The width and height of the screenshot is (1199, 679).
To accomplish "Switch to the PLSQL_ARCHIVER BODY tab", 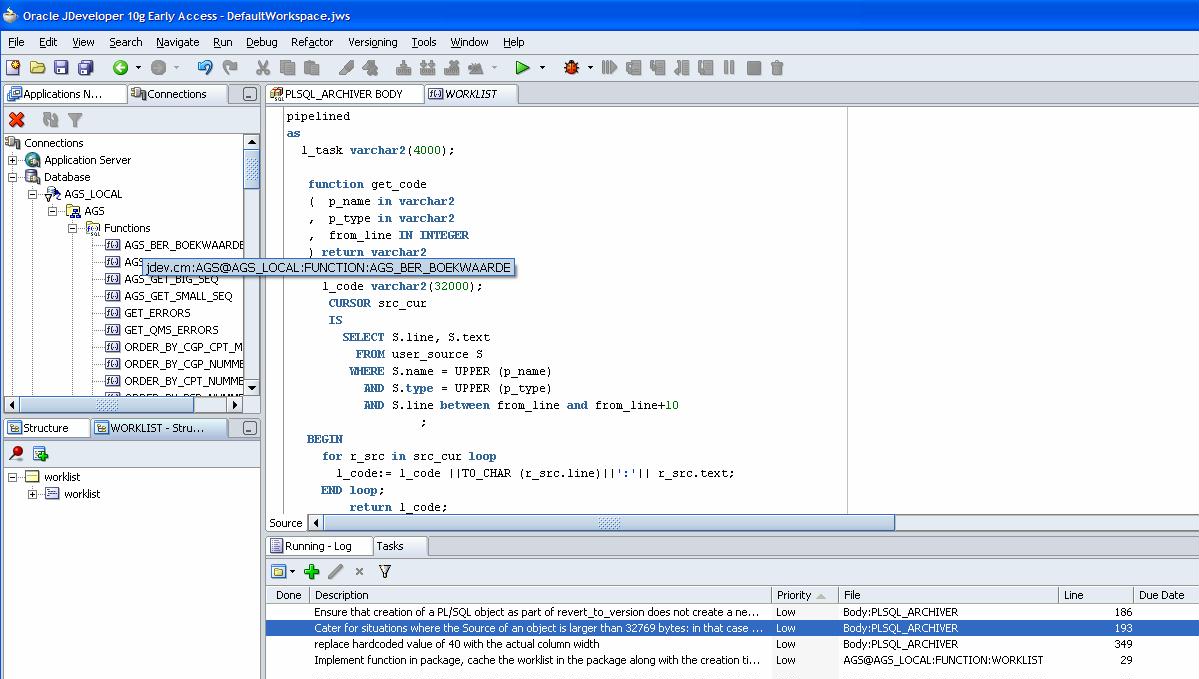I will tap(343, 94).
